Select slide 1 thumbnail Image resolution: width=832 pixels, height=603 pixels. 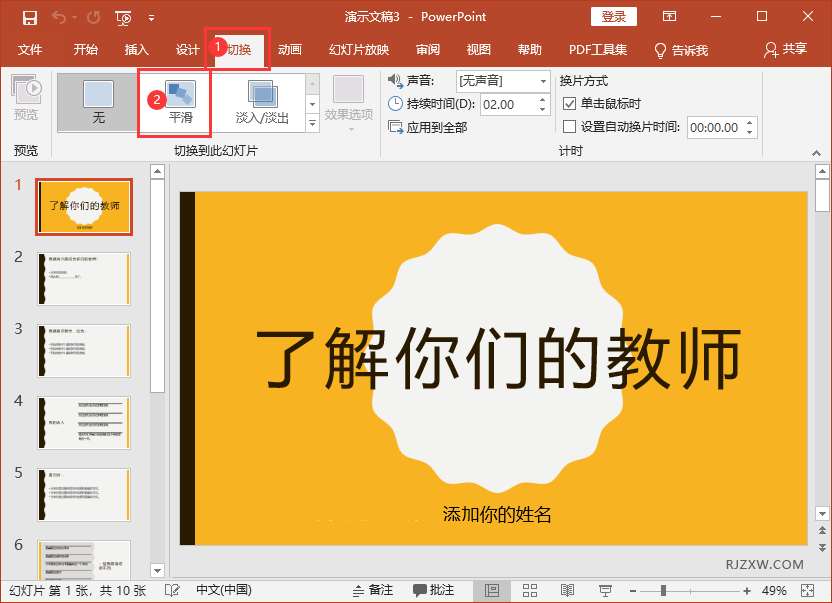[x=84, y=207]
